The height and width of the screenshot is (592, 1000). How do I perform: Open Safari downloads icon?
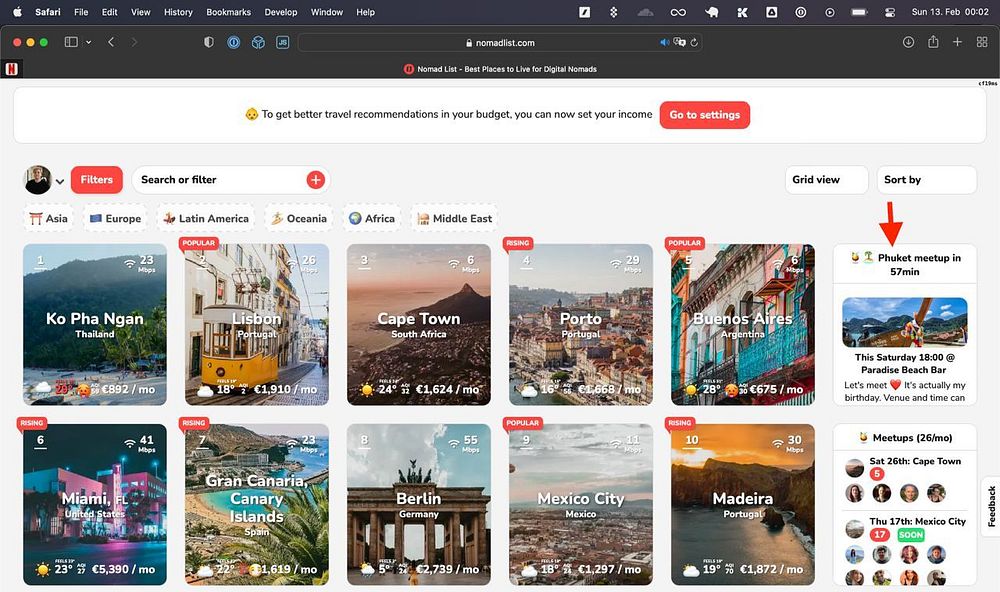pyautogui.click(x=909, y=42)
